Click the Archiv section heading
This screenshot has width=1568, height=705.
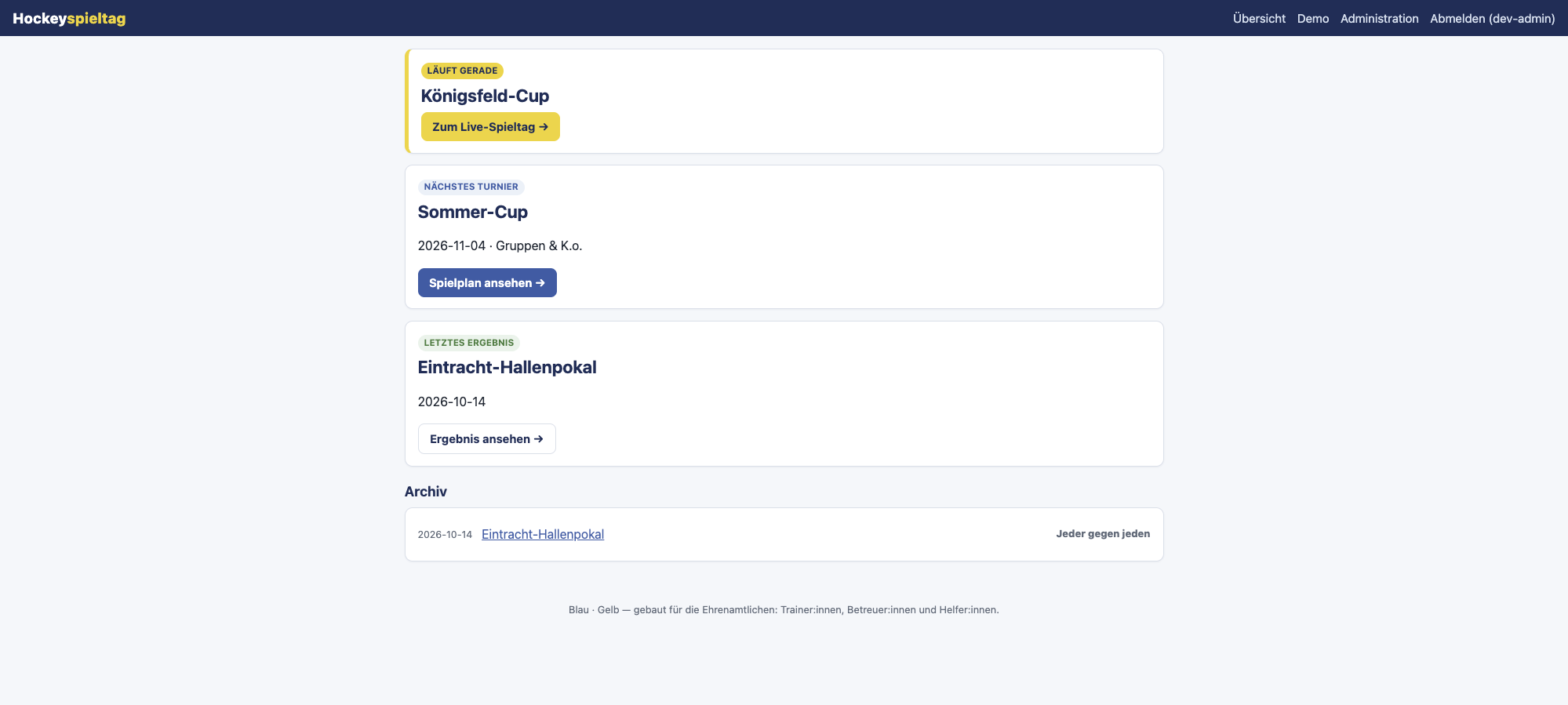point(425,492)
